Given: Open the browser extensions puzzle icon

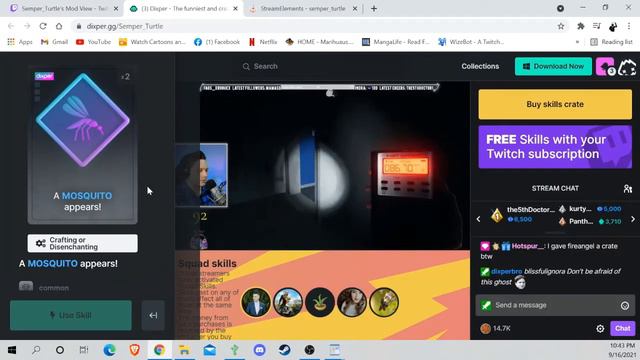Looking at the screenshot, I should (x=580, y=26).
